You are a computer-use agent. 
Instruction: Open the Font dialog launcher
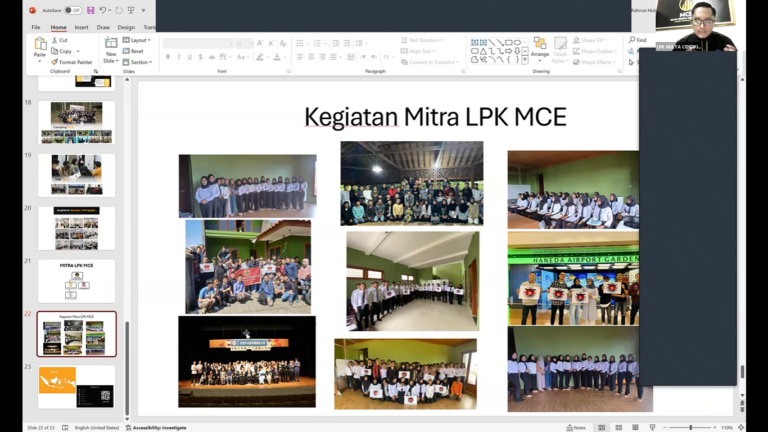[288, 72]
